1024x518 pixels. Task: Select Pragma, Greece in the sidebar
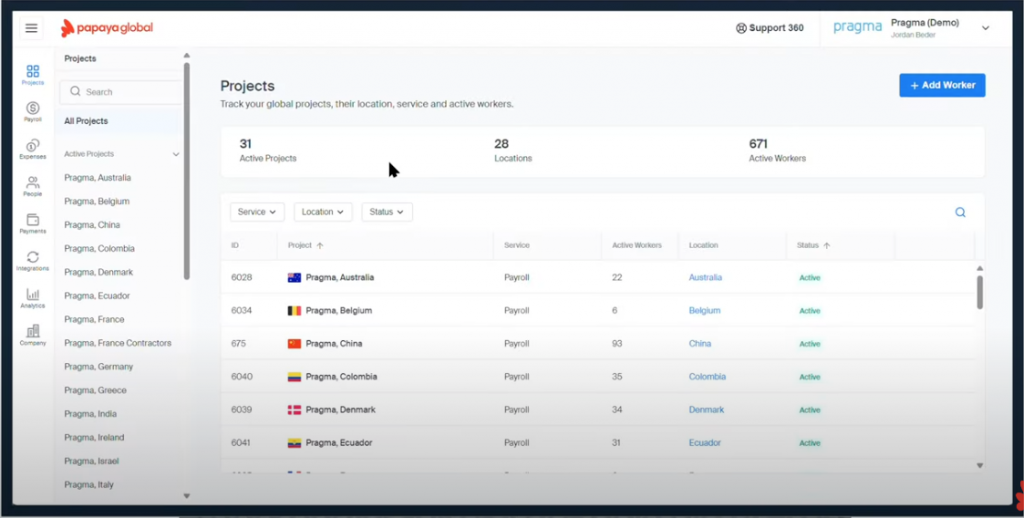(95, 390)
